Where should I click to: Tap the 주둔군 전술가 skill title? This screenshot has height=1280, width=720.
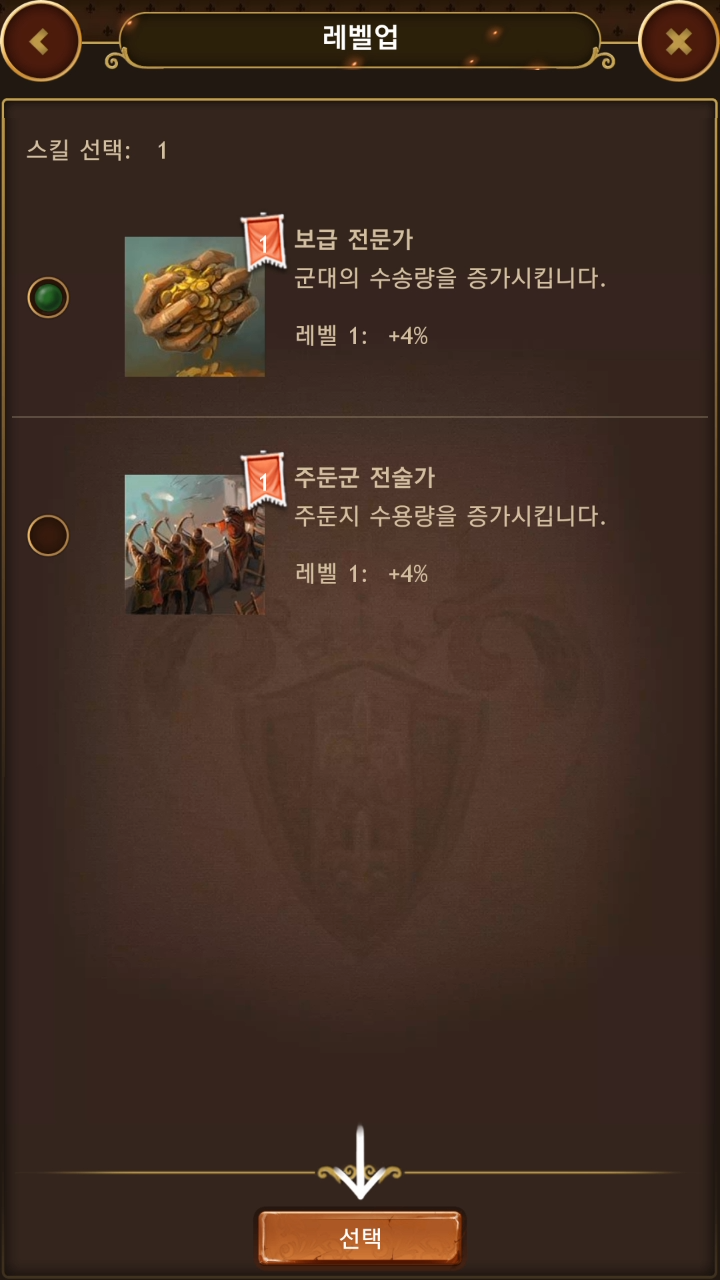point(365,478)
